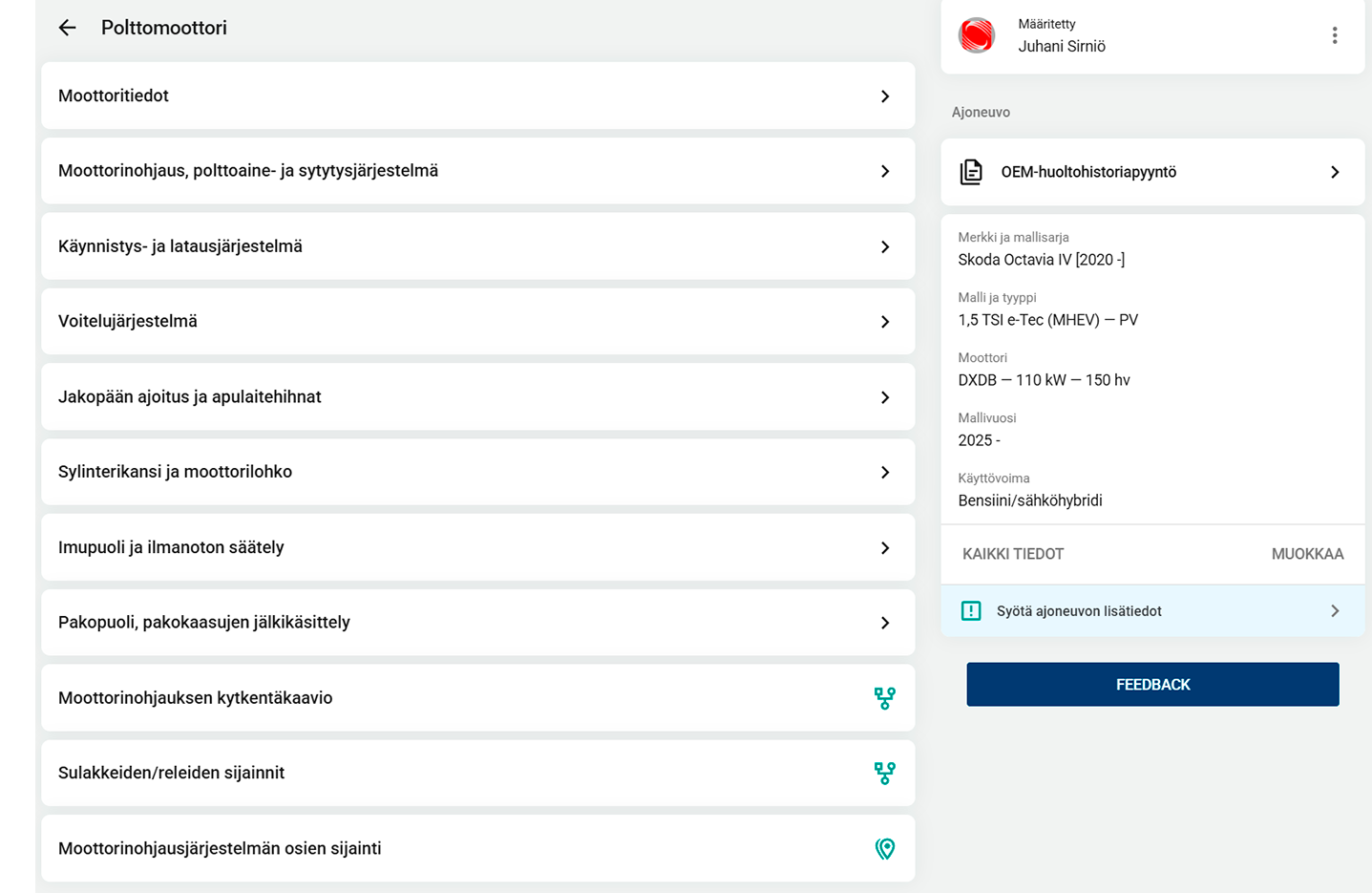This screenshot has width=1372, height=893.
Task: Click the OEM-huoltohistoriapyyntö document icon
Action: (x=971, y=172)
